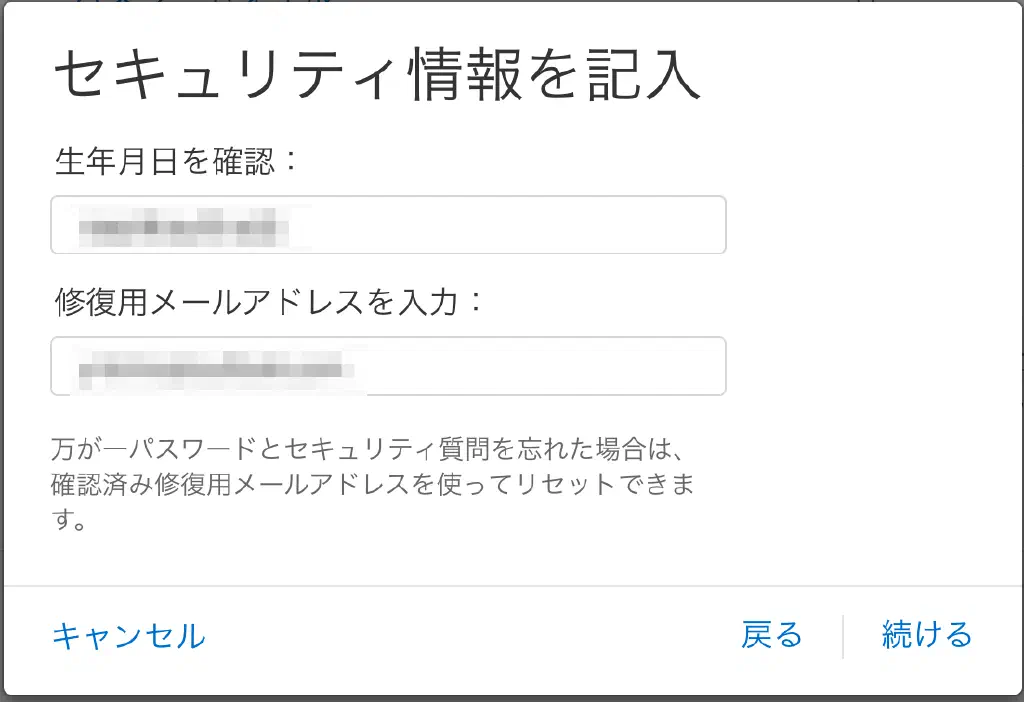Click the キャンセル link
Screen dimensions: 1024x702
[128, 636]
